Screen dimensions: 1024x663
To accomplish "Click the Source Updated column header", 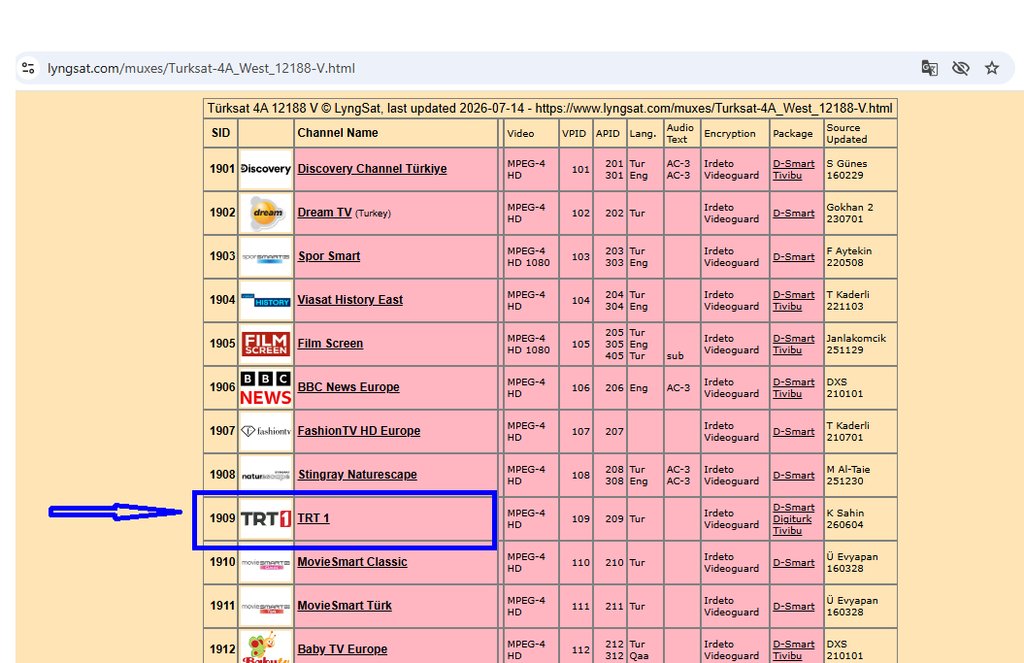I will pyautogui.click(x=861, y=133).
